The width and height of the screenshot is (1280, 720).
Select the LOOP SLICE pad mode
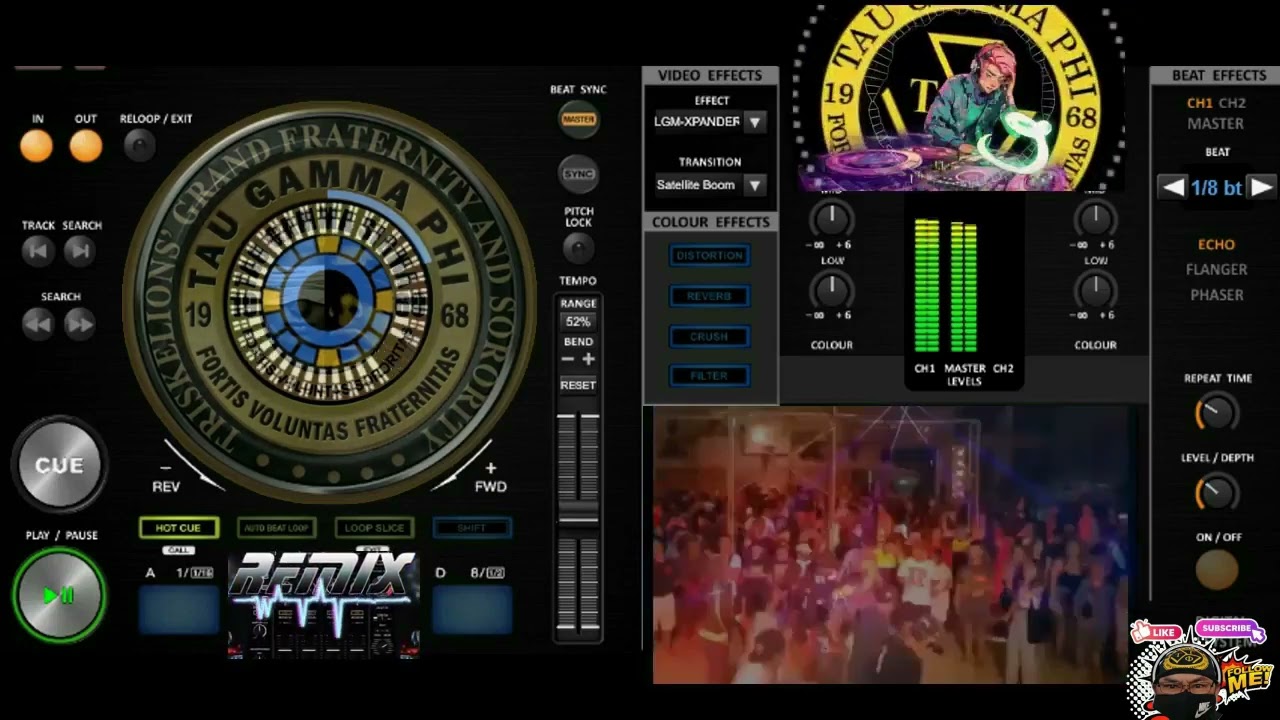click(374, 528)
